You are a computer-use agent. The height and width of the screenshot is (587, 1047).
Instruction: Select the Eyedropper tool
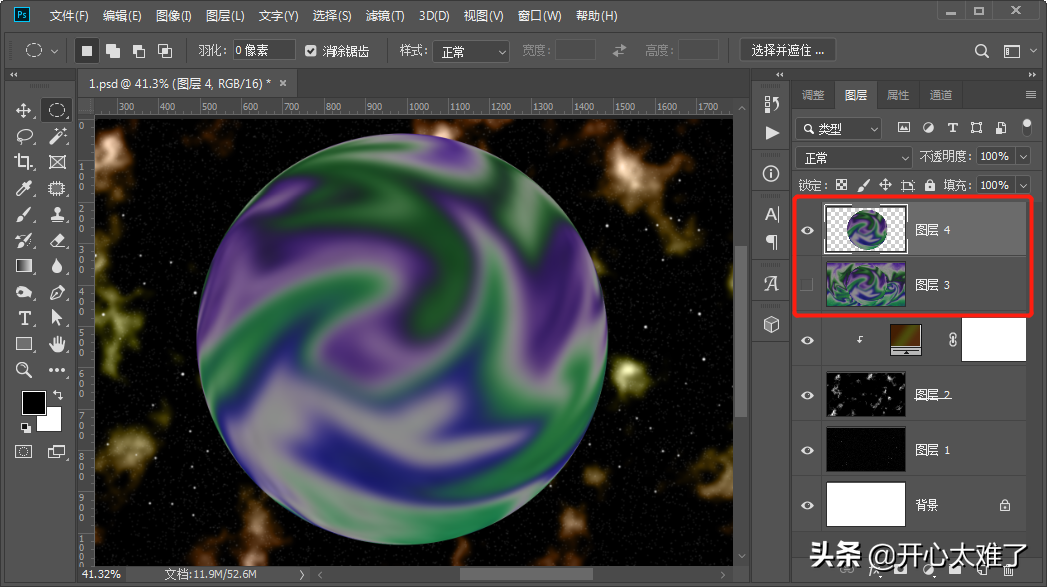pos(24,188)
